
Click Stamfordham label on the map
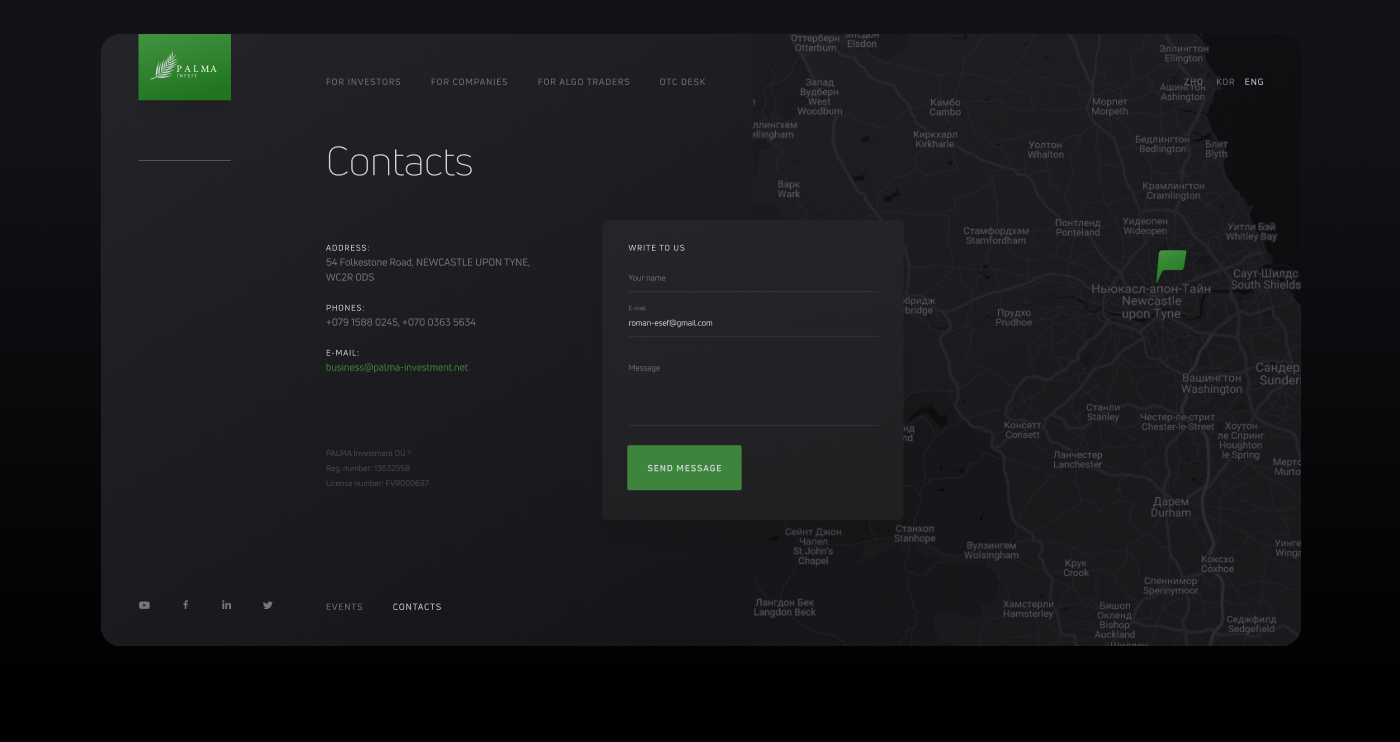pyautogui.click(x=995, y=236)
